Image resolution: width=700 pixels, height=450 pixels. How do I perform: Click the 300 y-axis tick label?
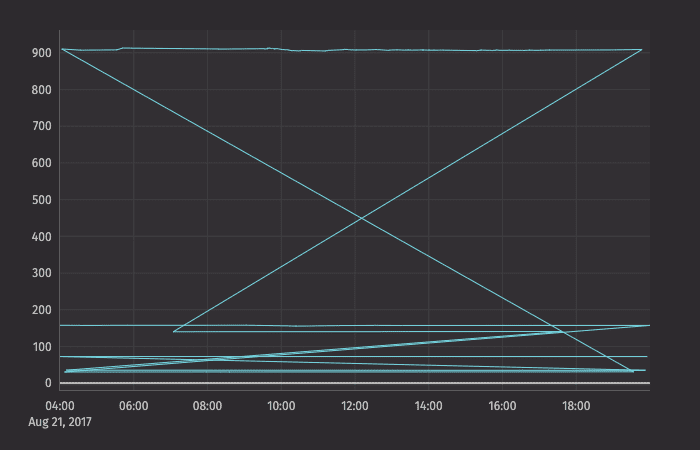pyautogui.click(x=41, y=273)
